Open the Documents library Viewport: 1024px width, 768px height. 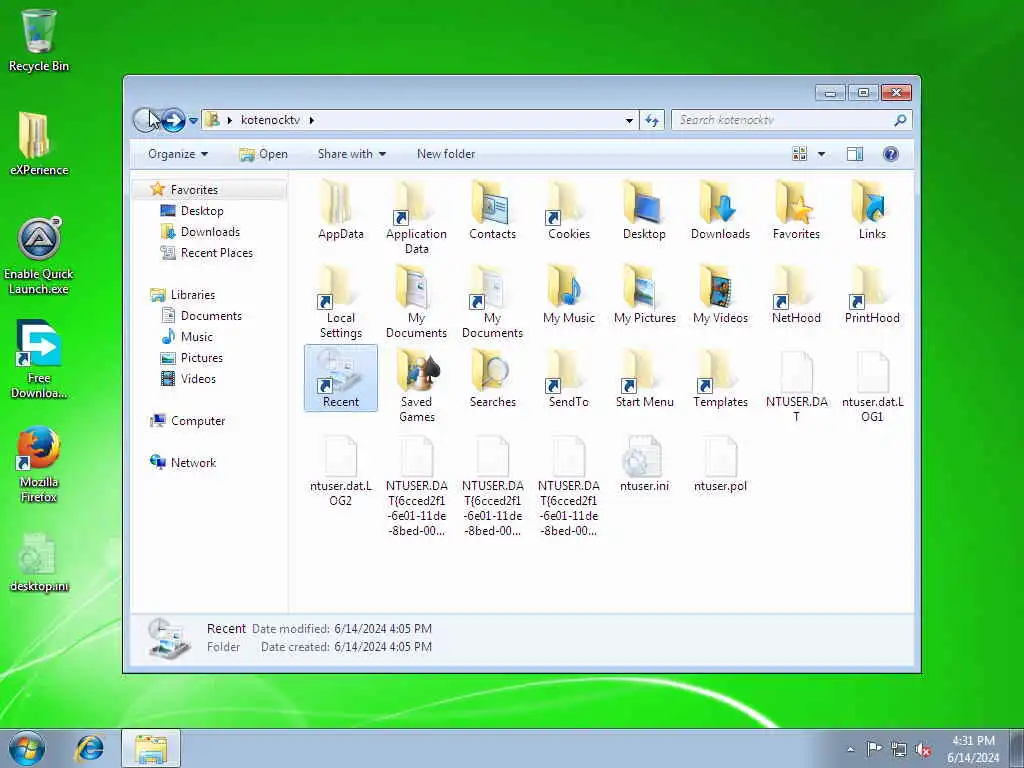click(x=211, y=316)
